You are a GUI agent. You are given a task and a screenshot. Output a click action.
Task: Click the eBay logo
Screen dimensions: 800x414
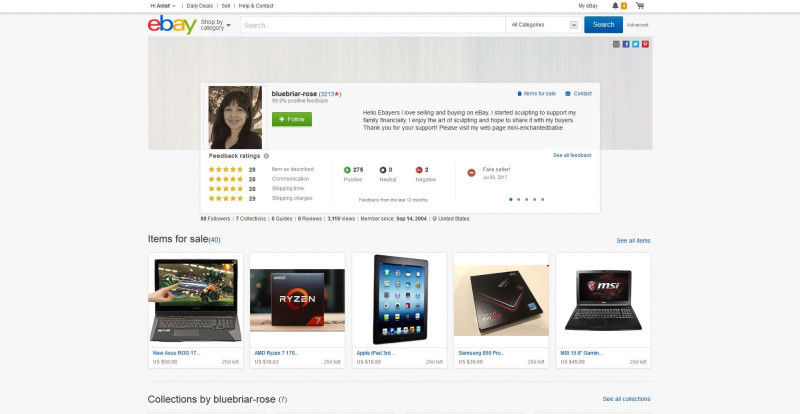(x=172, y=25)
